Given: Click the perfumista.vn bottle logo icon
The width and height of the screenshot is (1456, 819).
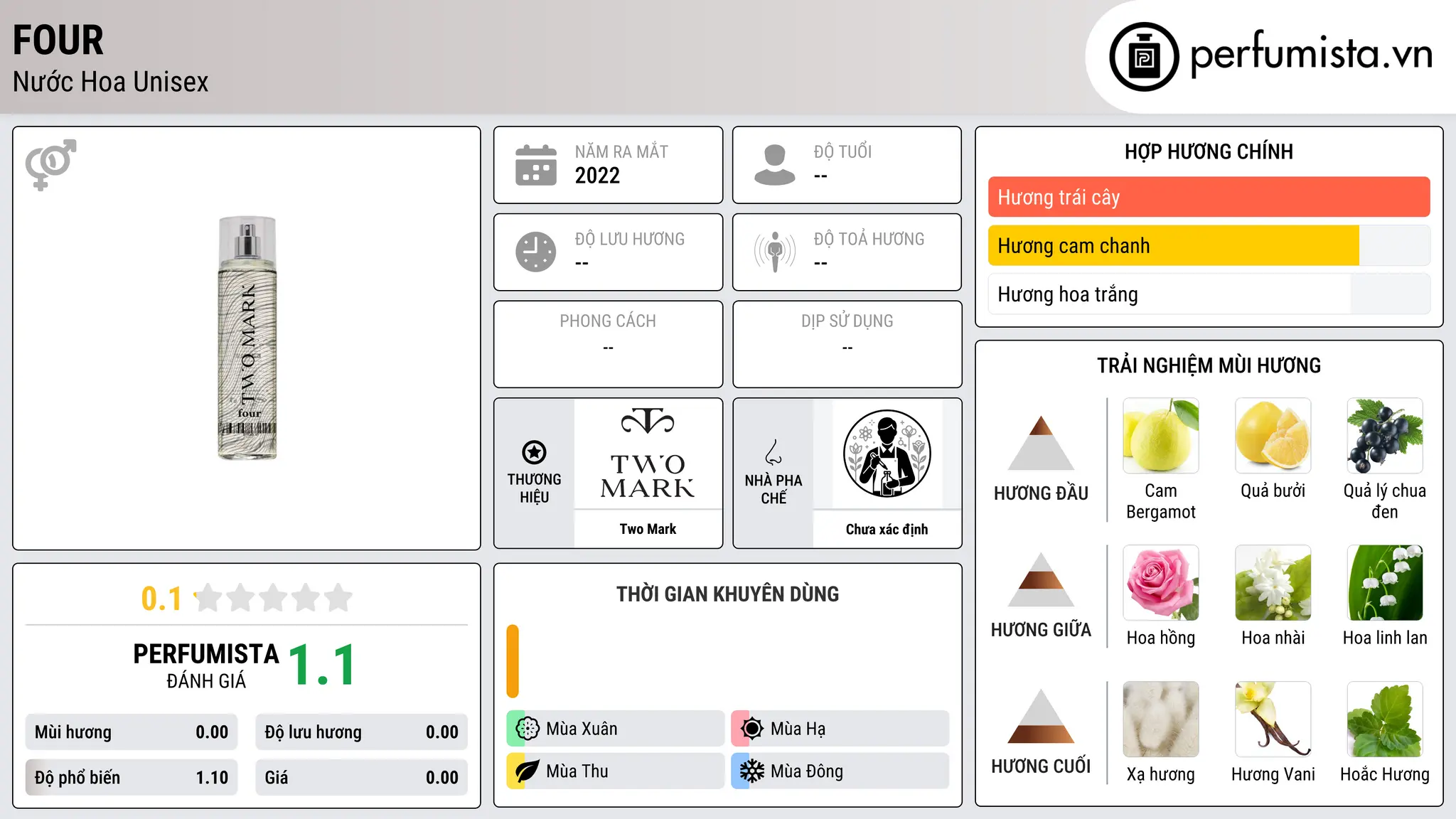Looking at the screenshot, I should [1144, 57].
